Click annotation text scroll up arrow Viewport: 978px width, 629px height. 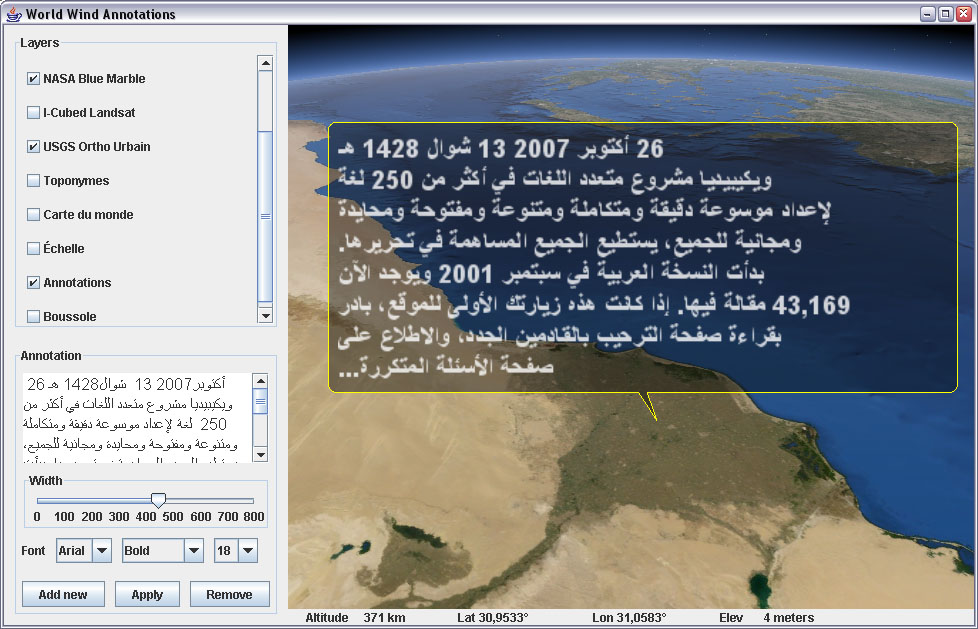(260, 381)
